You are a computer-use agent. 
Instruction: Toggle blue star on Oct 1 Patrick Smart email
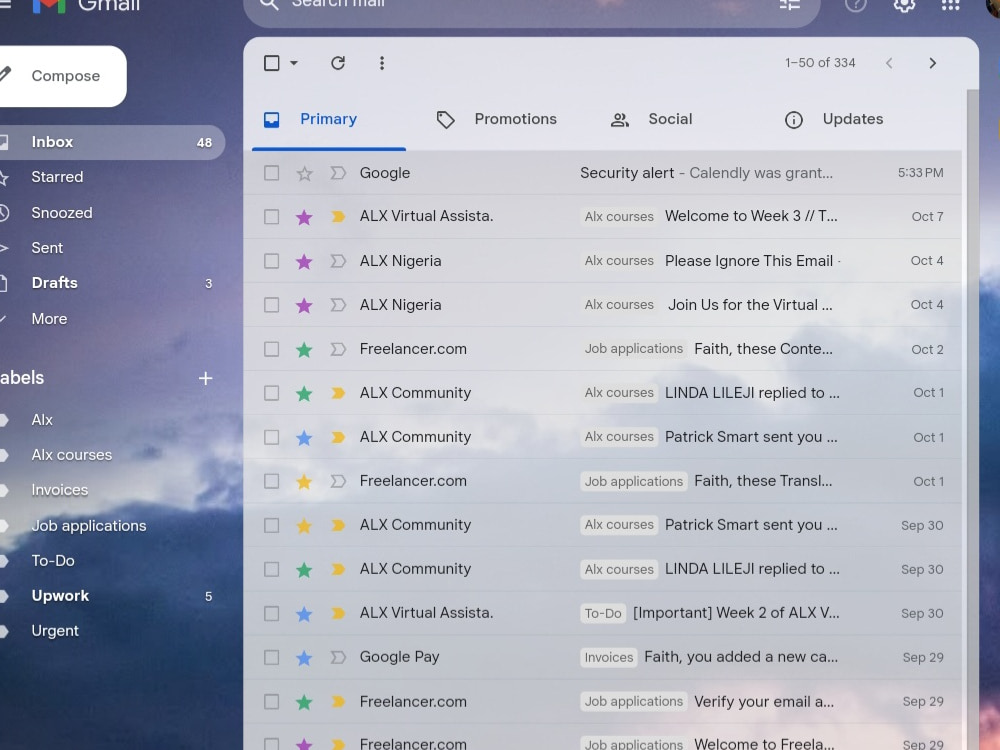point(304,437)
